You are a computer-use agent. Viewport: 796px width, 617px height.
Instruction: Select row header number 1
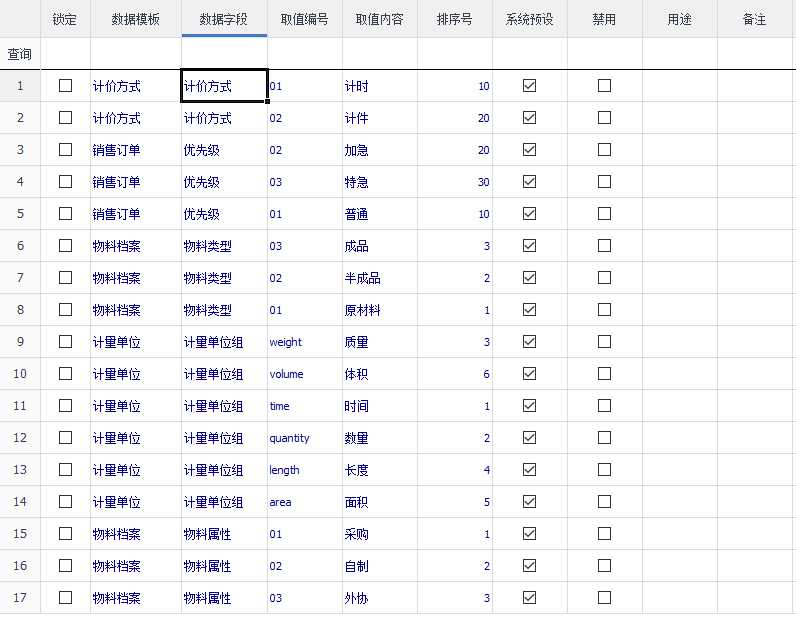(20, 85)
